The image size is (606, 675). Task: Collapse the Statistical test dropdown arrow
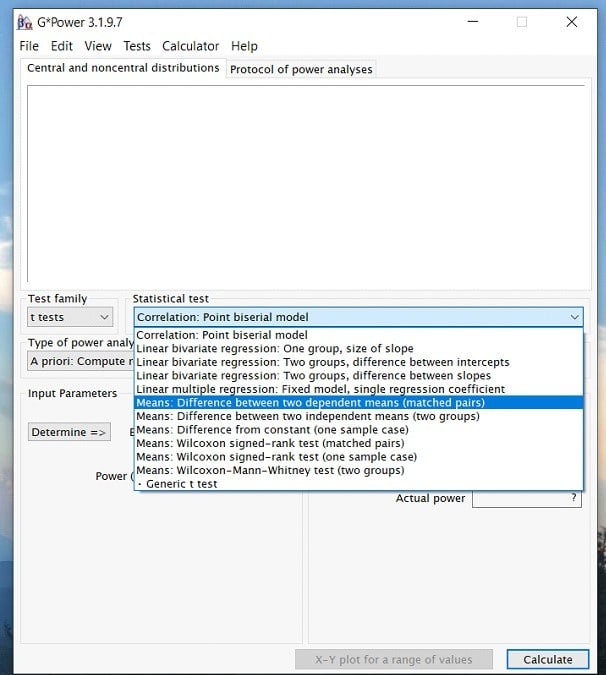pyautogui.click(x=574, y=317)
